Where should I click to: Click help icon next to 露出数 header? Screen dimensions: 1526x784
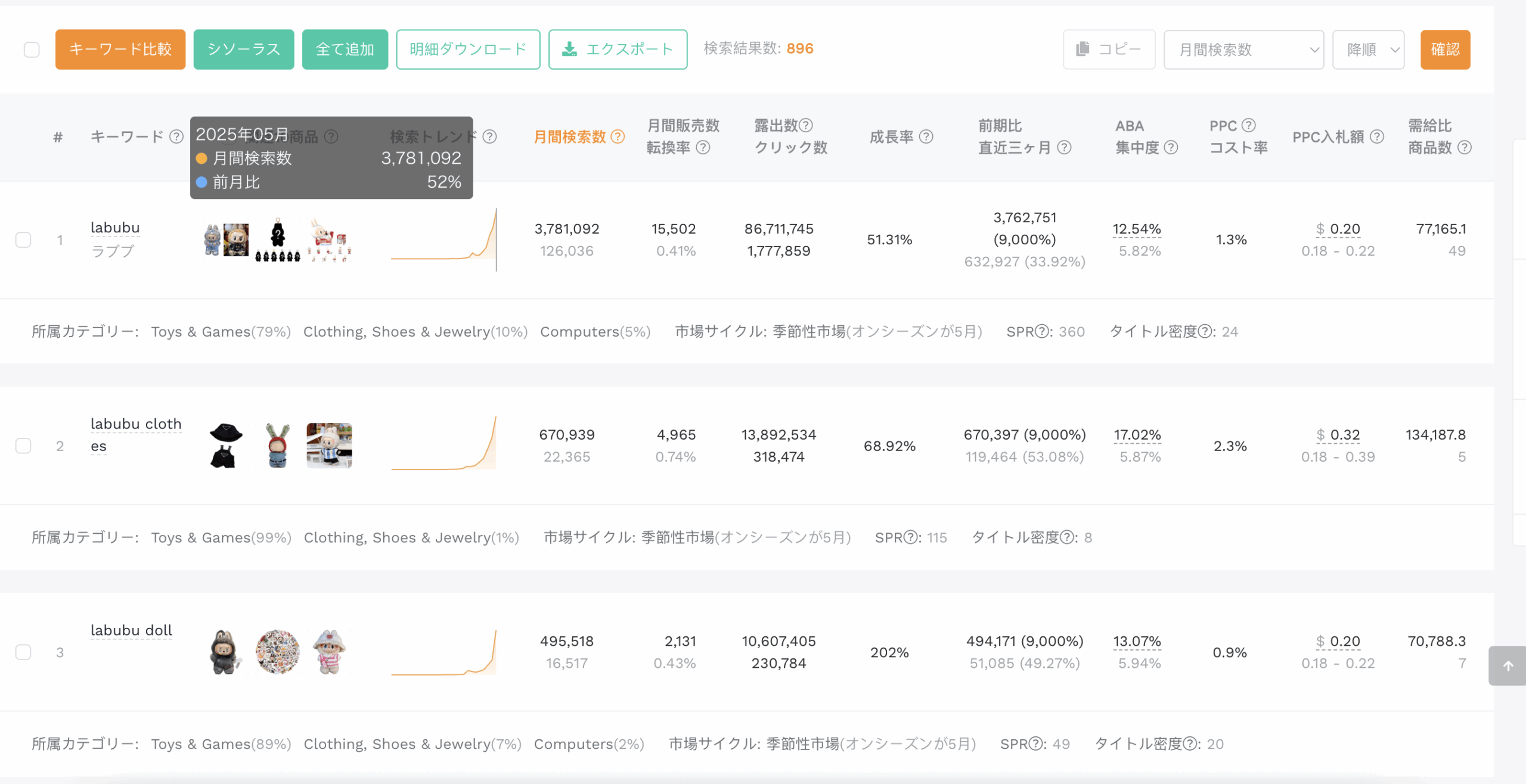click(x=805, y=126)
